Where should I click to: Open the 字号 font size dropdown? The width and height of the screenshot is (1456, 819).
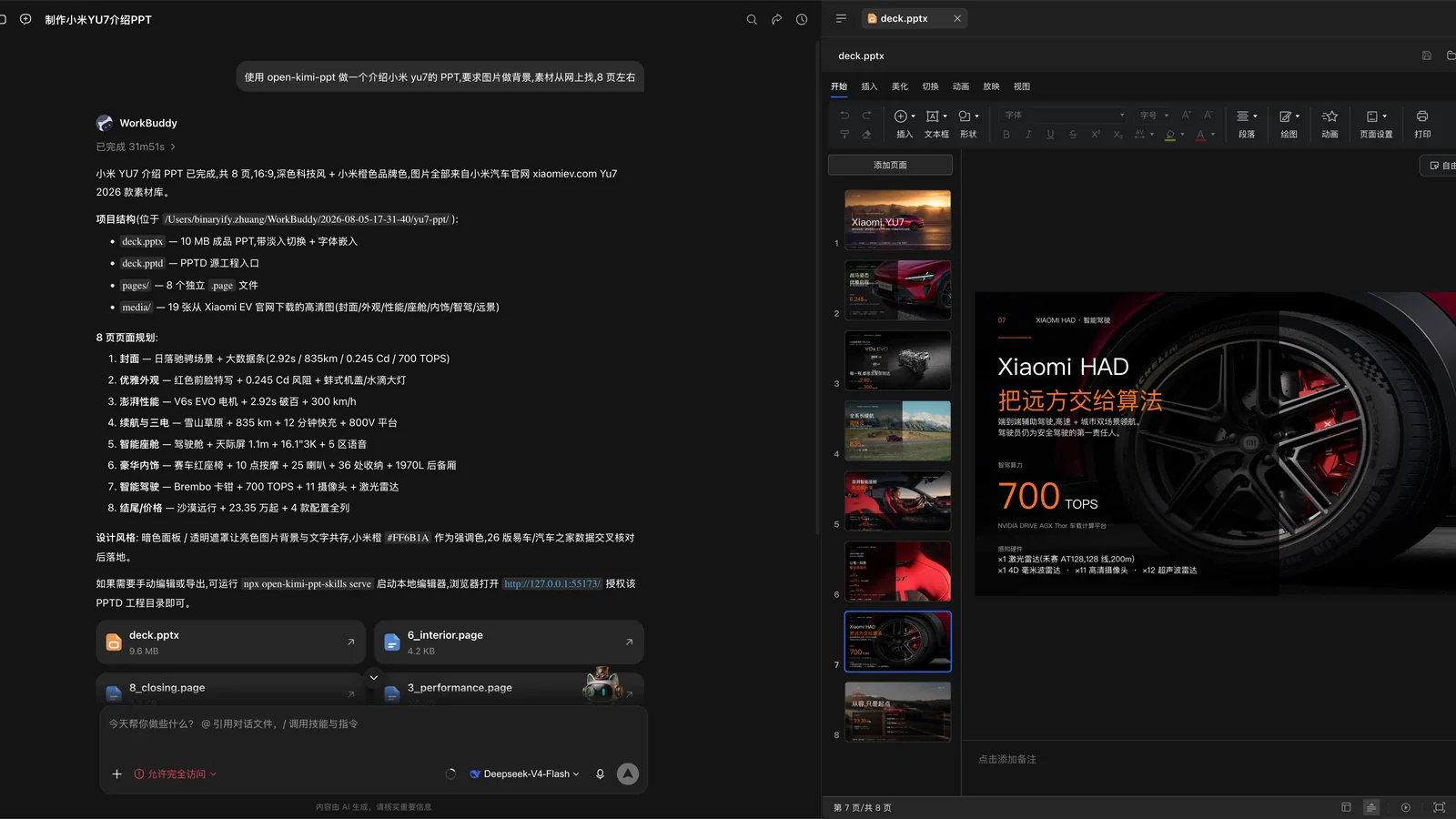(1154, 116)
